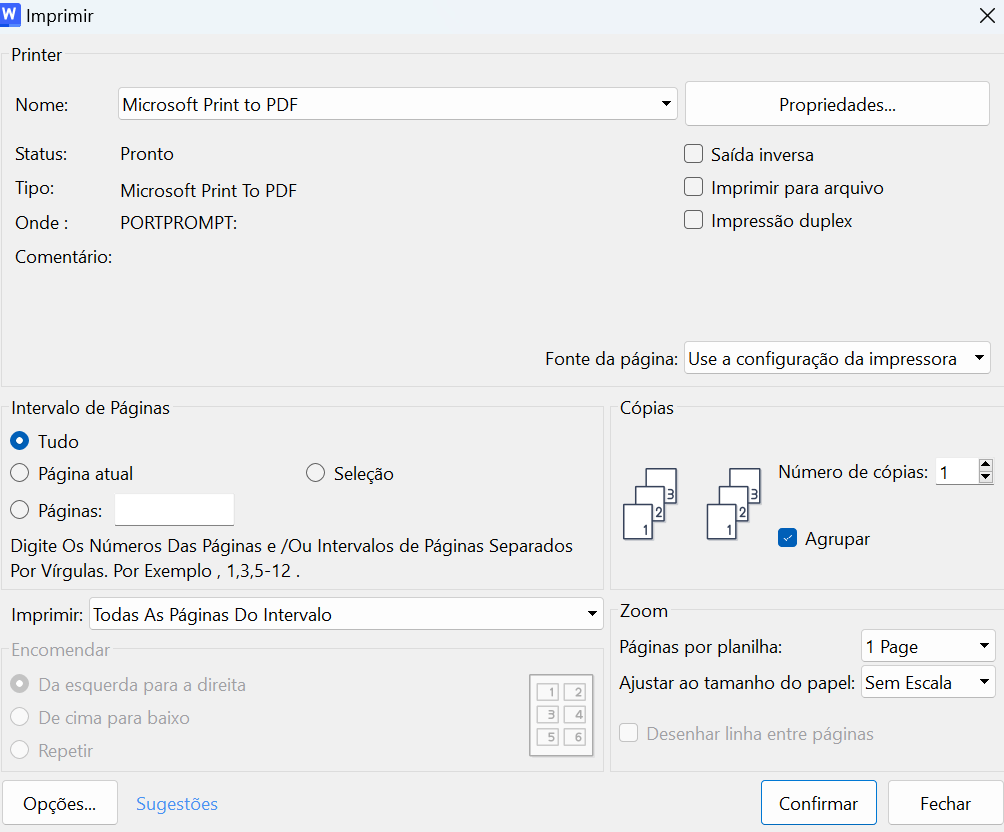1004x832 pixels.
Task: Expand the Imprimir dropdown
Action: click(x=591, y=612)
